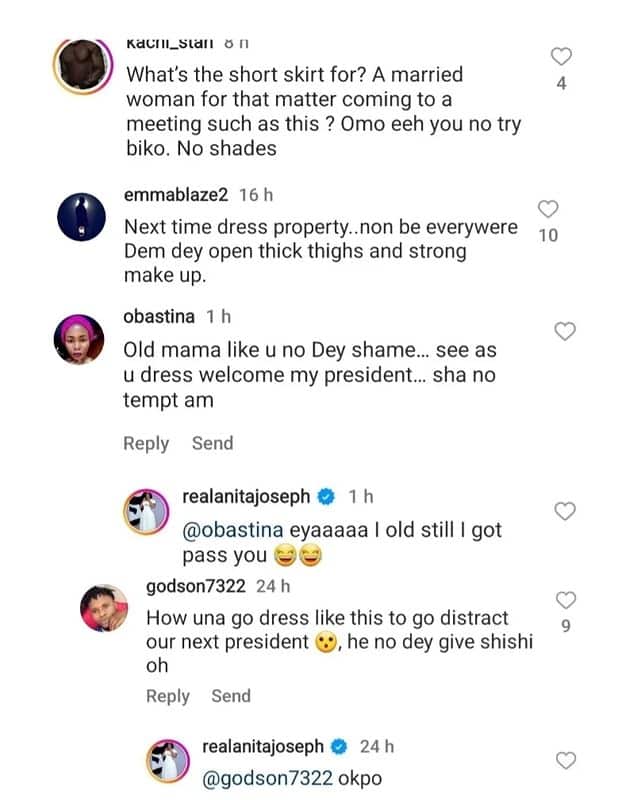Tap heart on obastina's comment
Image resolution: width=640 pixels, height=800 pixels.
(x=565, y=330)
